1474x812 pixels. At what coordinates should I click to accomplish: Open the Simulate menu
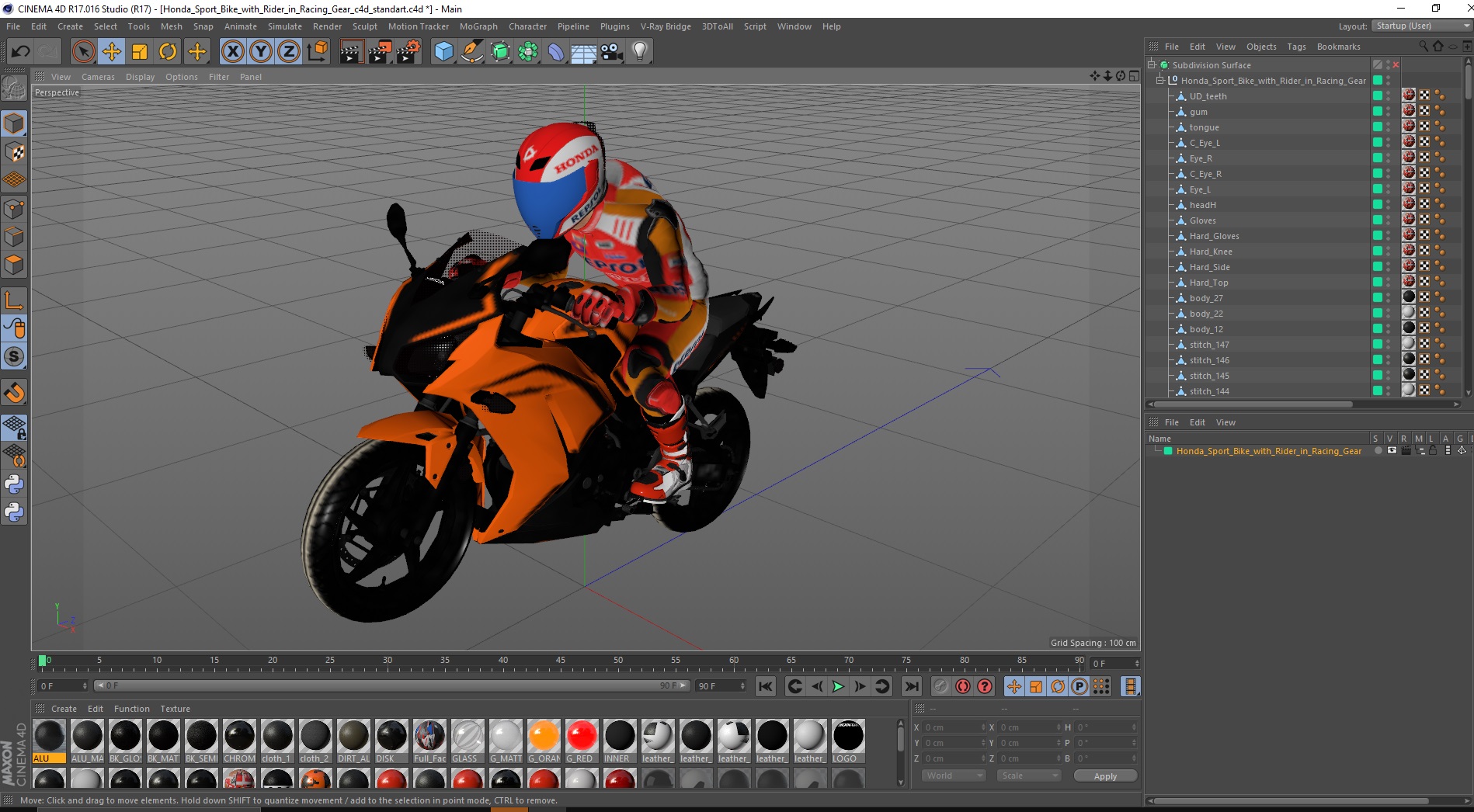(x=285, y=26)
